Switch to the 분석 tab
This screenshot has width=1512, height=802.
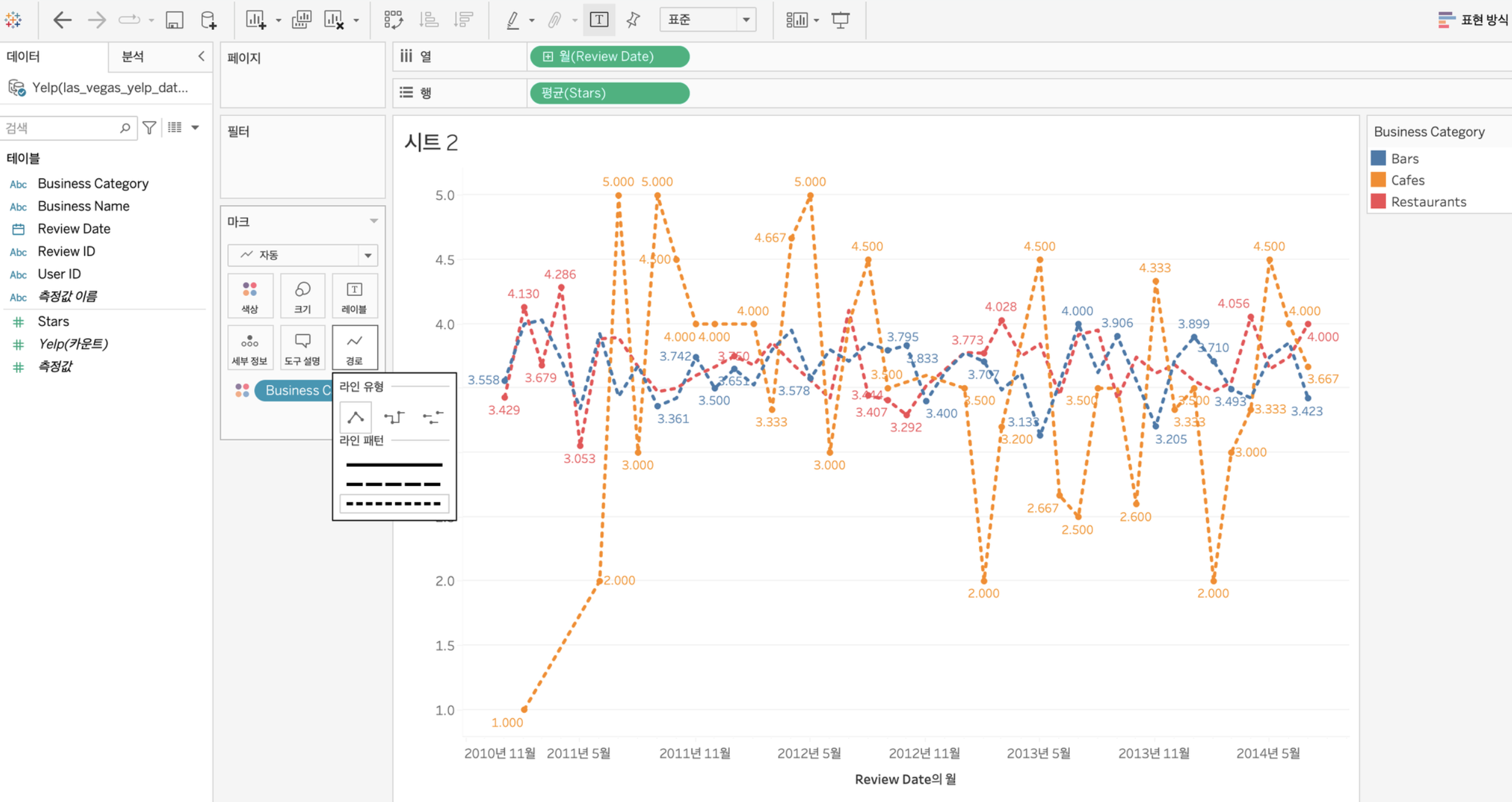(x=133, y=57)
